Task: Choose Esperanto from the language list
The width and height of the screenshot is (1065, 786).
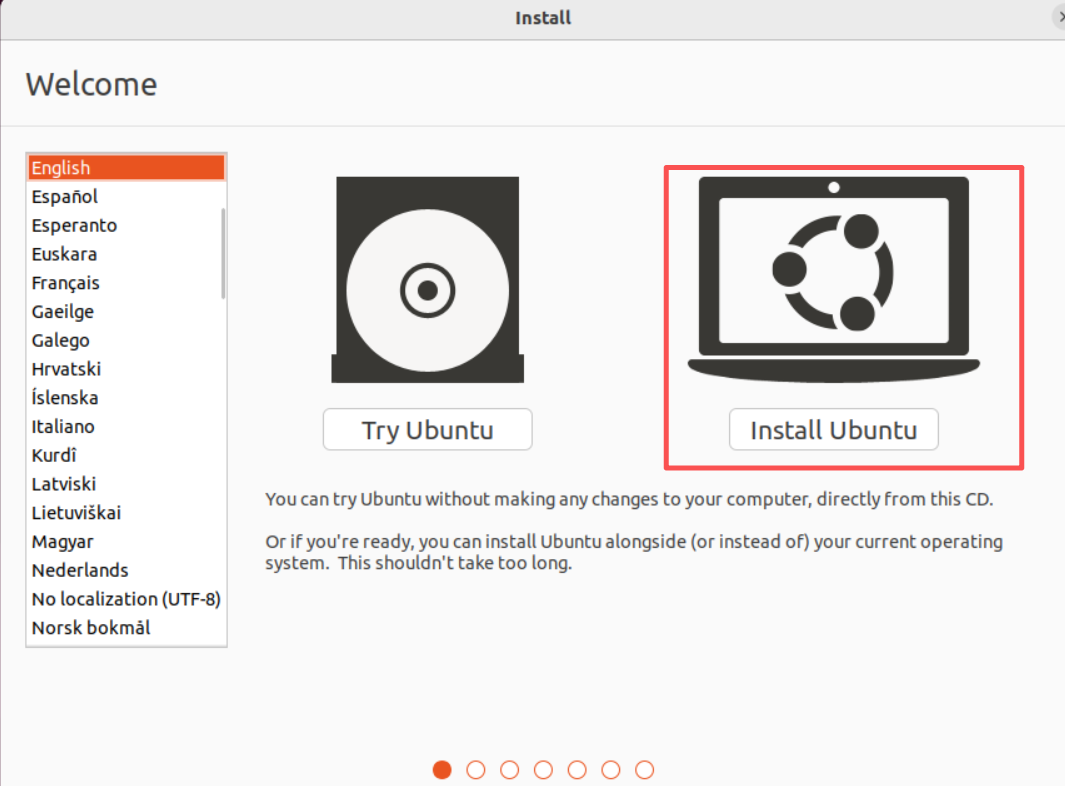Action: point(126,225)
